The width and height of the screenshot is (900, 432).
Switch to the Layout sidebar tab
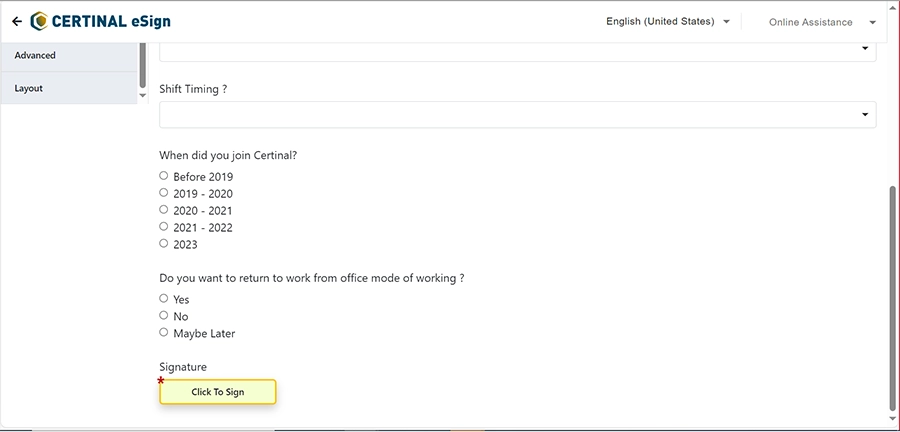tap(69, 88)
